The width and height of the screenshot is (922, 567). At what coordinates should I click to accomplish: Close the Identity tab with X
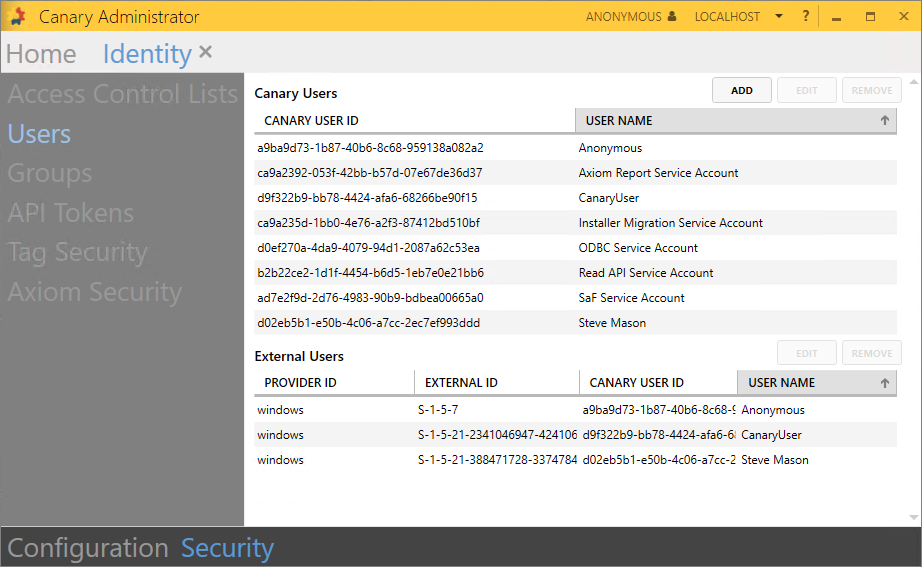pos(205,52)
